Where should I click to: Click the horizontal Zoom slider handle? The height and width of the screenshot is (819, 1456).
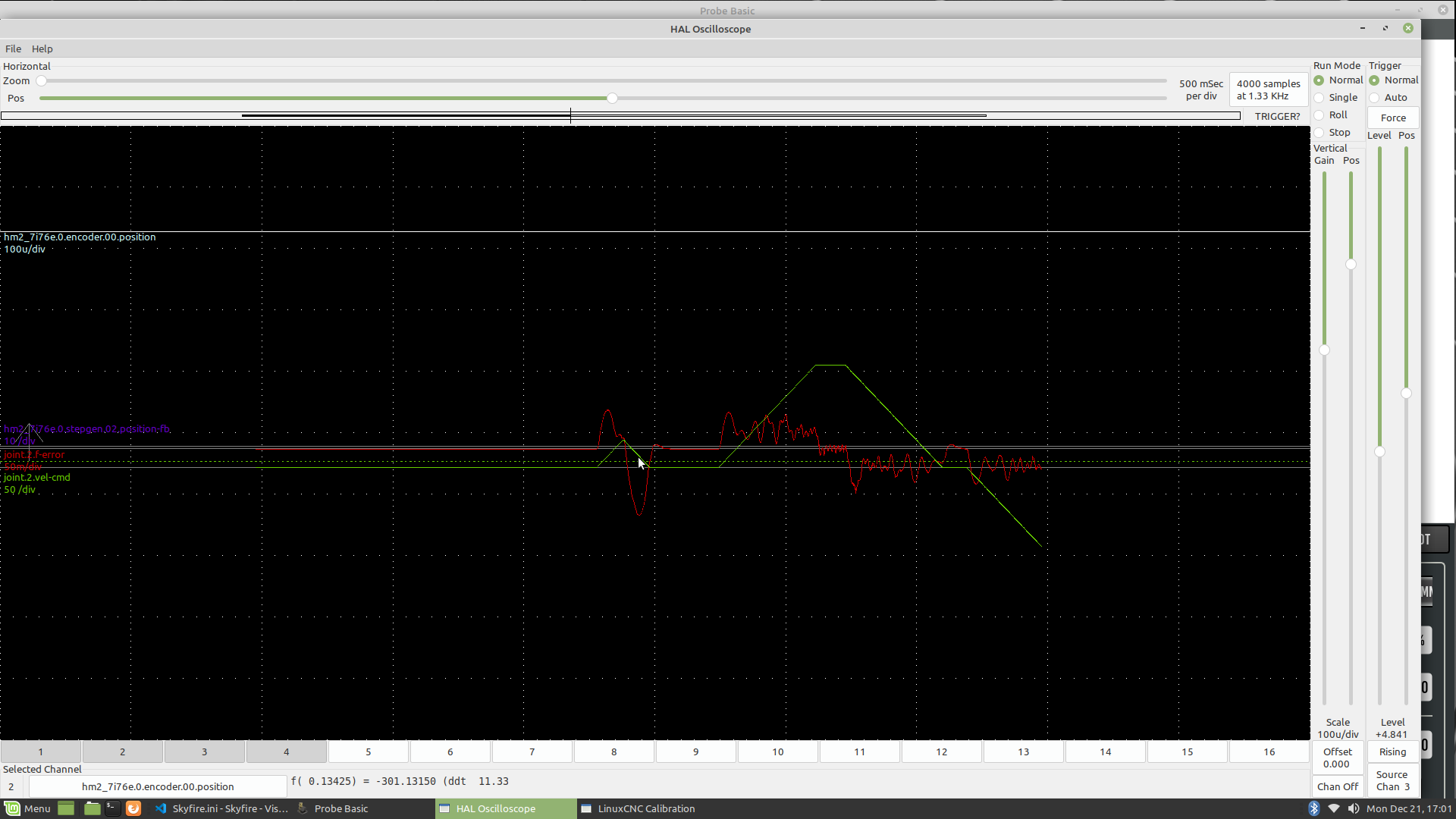point(42,81)
